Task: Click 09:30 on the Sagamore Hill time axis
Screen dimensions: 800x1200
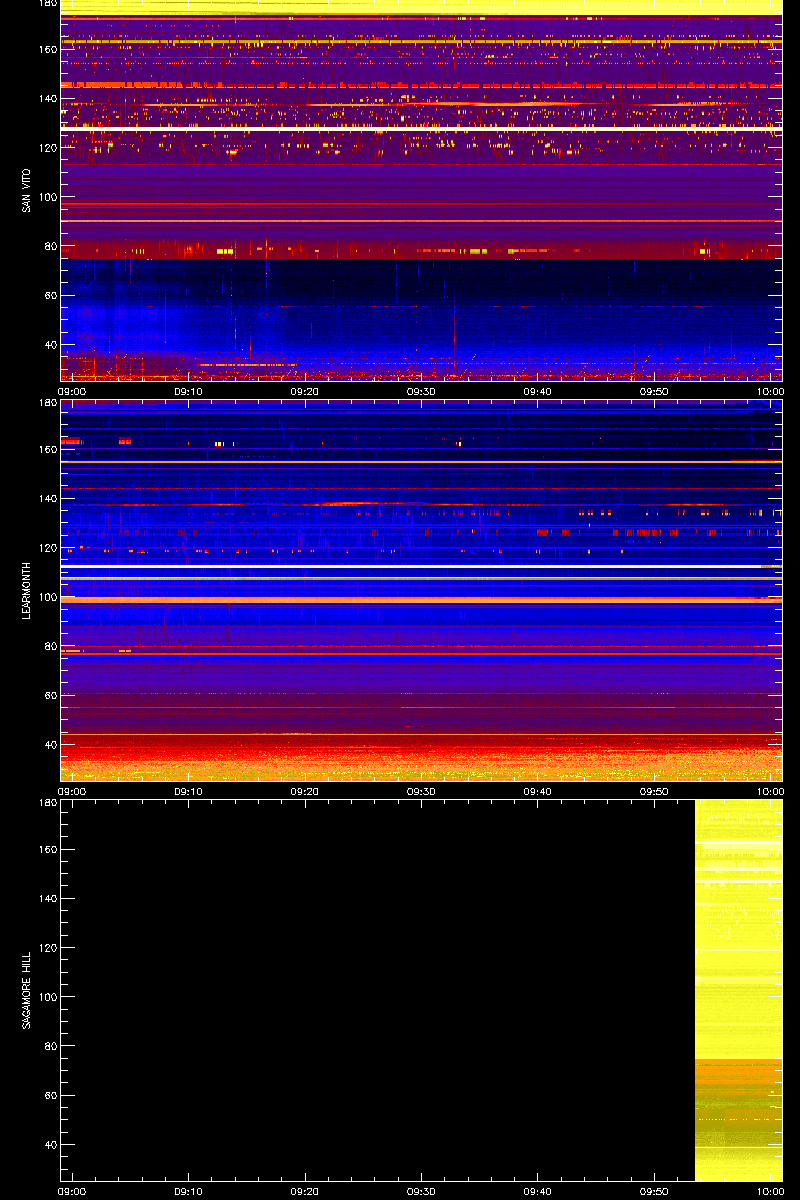Action: tap(421, 1192)
